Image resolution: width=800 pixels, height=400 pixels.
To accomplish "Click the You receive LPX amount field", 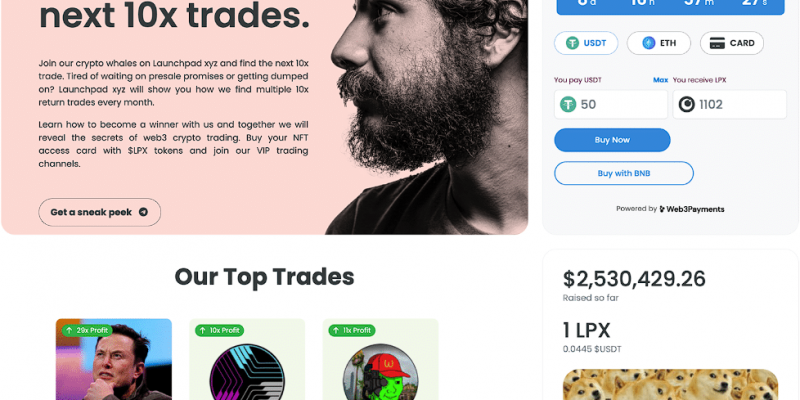I will (x=730, y=105).
